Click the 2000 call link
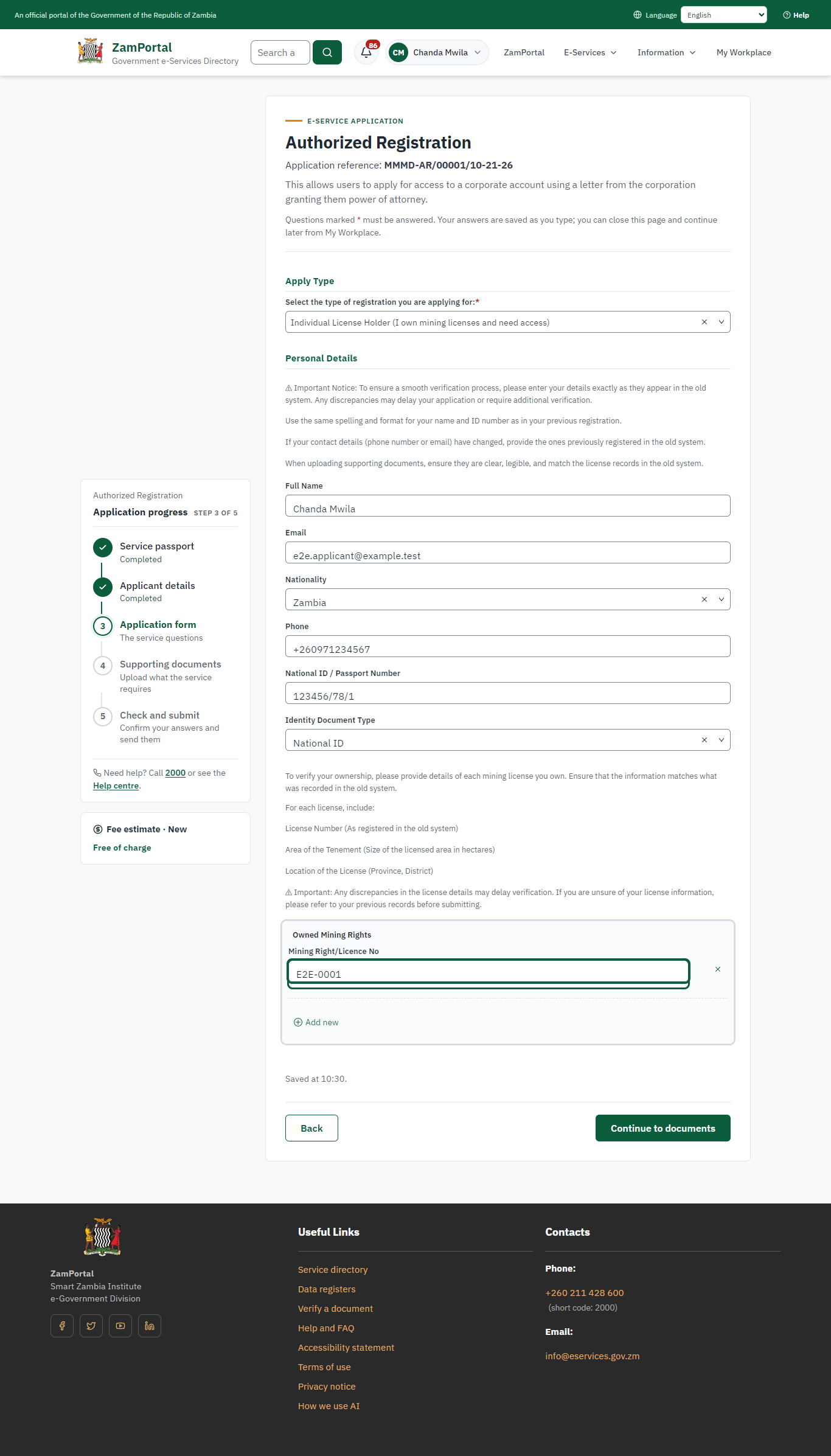The width and height of the screenshot is (831, 1456). [x=175, y=773]
